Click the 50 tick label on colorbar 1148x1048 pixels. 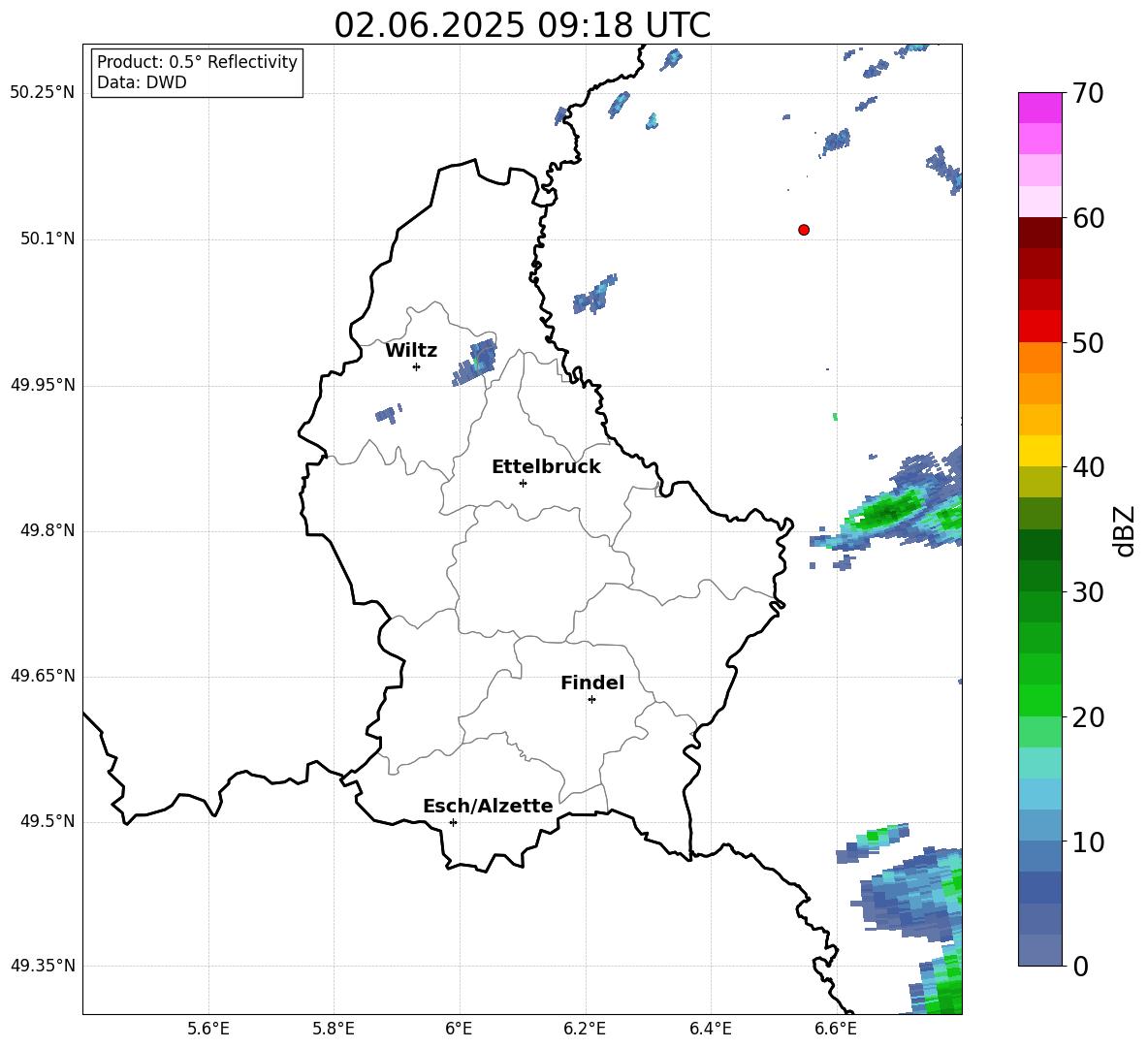pos(1088,342)
